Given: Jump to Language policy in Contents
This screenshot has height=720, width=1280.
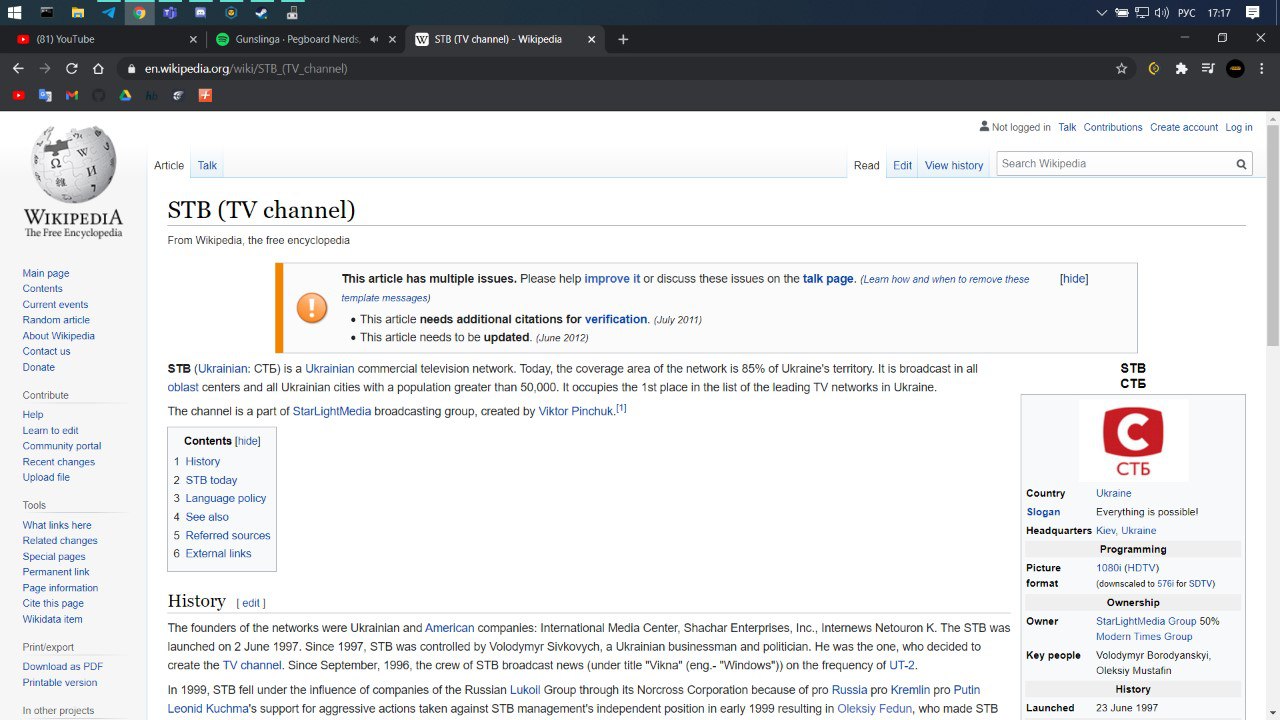Looking at the screenshot, I should (226, 498).
